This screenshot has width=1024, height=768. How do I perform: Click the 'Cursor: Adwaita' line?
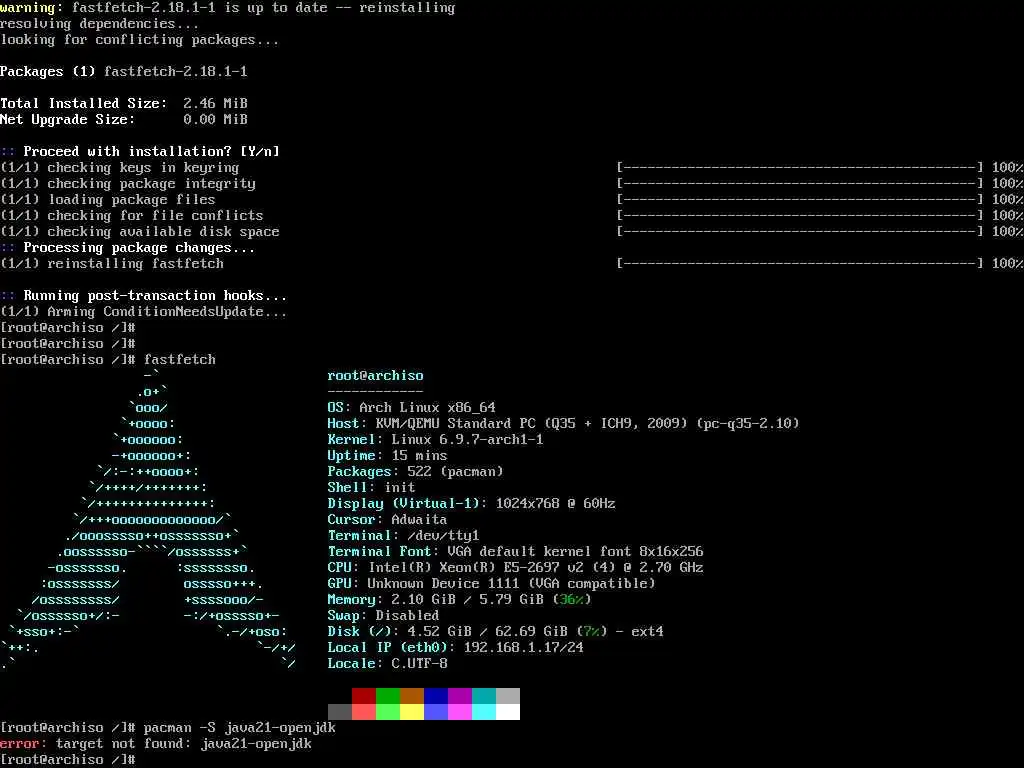[387, 520]
